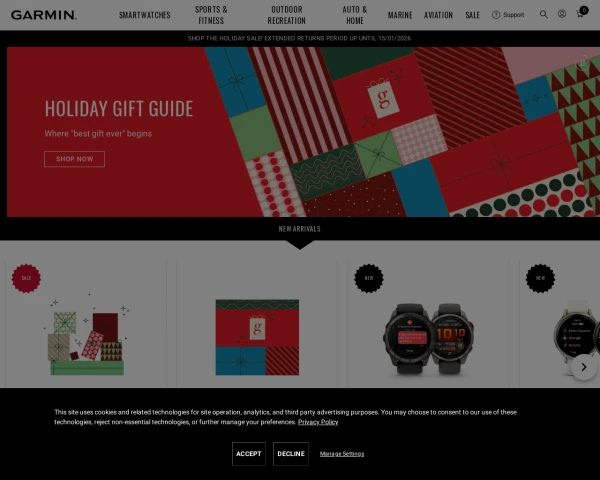
Task: Expand the Auto & Home menu
Action: [x=355, y=15]
